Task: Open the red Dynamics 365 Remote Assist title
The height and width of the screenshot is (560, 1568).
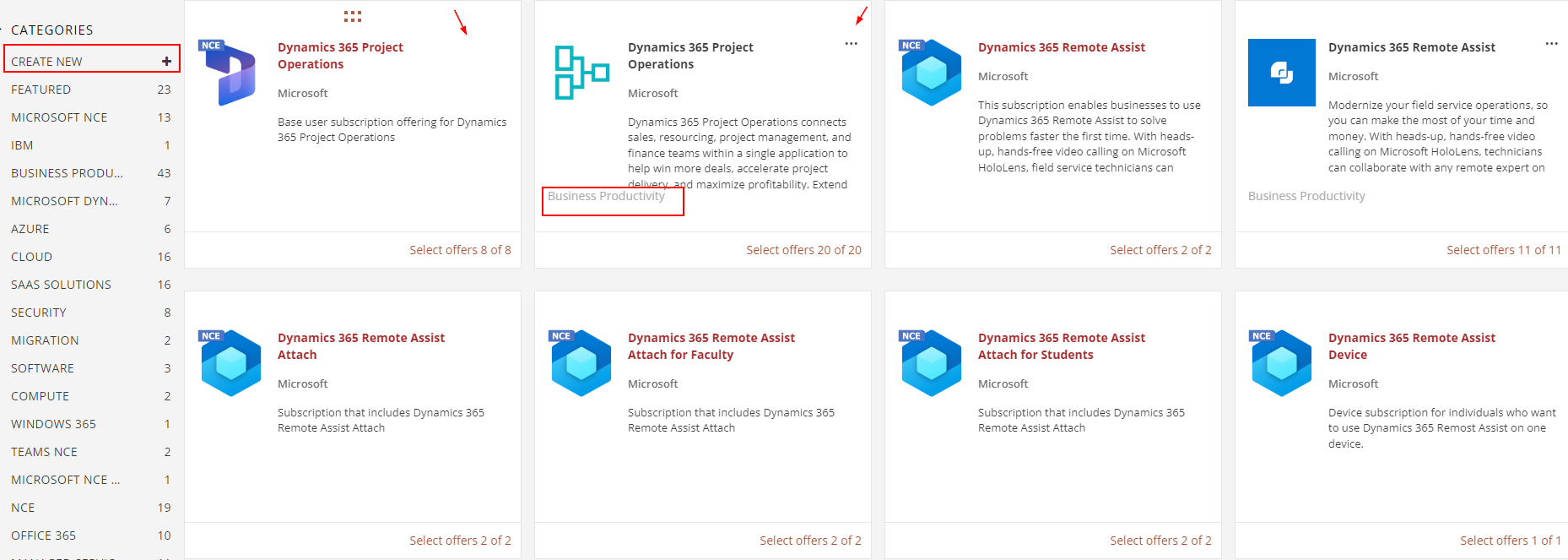Action: pos(1062,47)
